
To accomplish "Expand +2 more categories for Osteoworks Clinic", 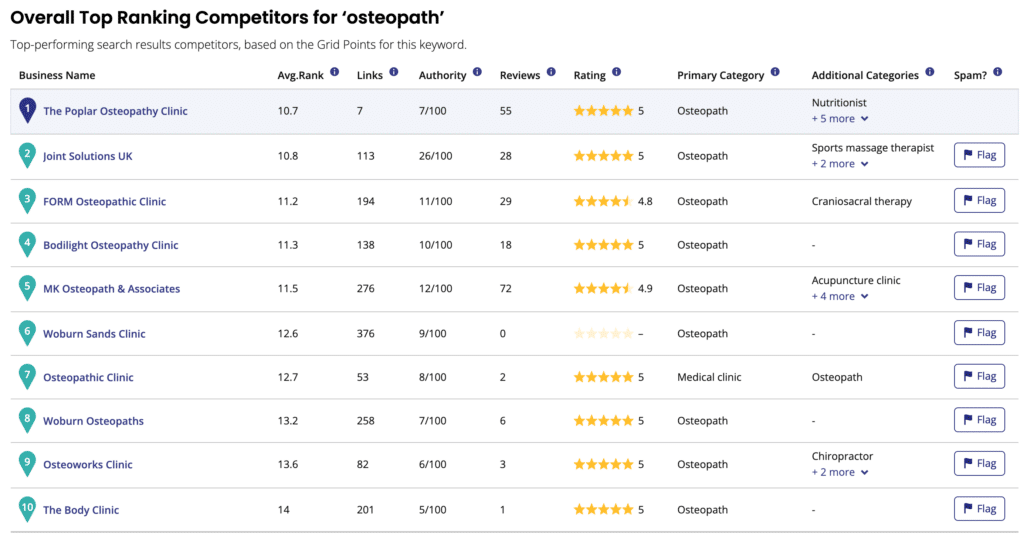I will (x=840, y=472).
